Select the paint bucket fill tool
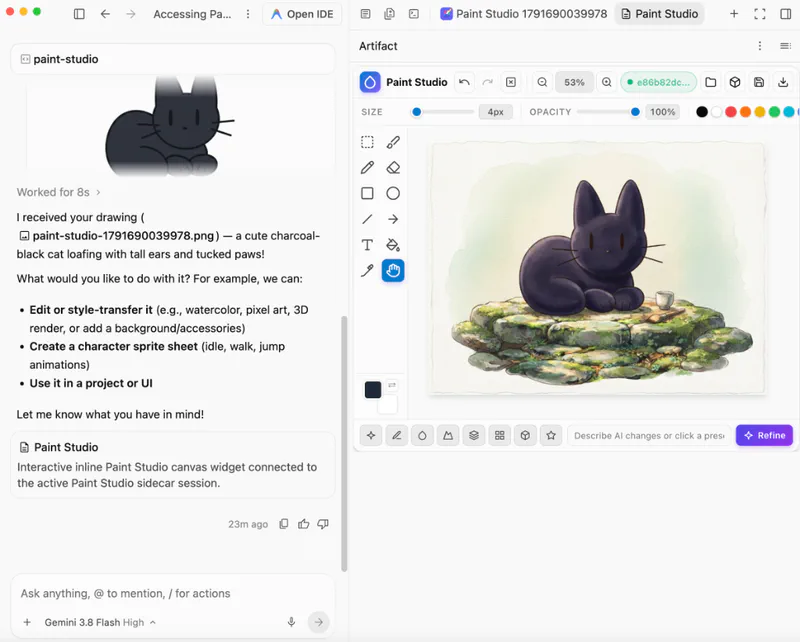The height and width of the screenshot is (642, 800). tap(393, 245)
